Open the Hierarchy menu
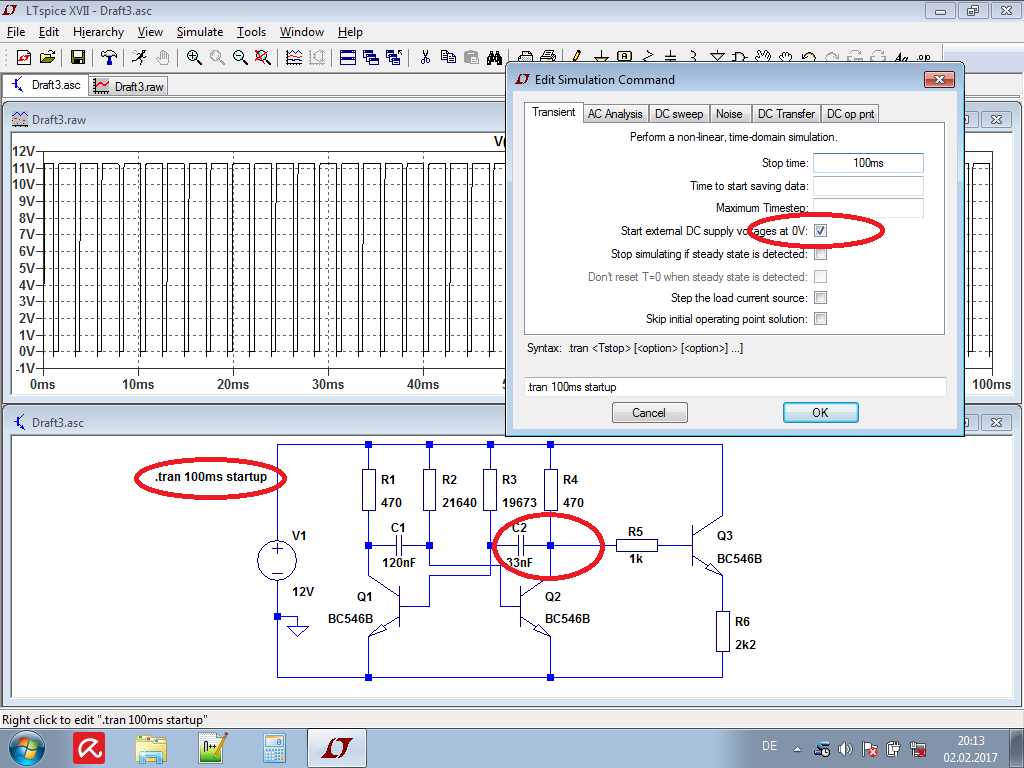Viewport: 1024px width, 768px height. point(98,32)
